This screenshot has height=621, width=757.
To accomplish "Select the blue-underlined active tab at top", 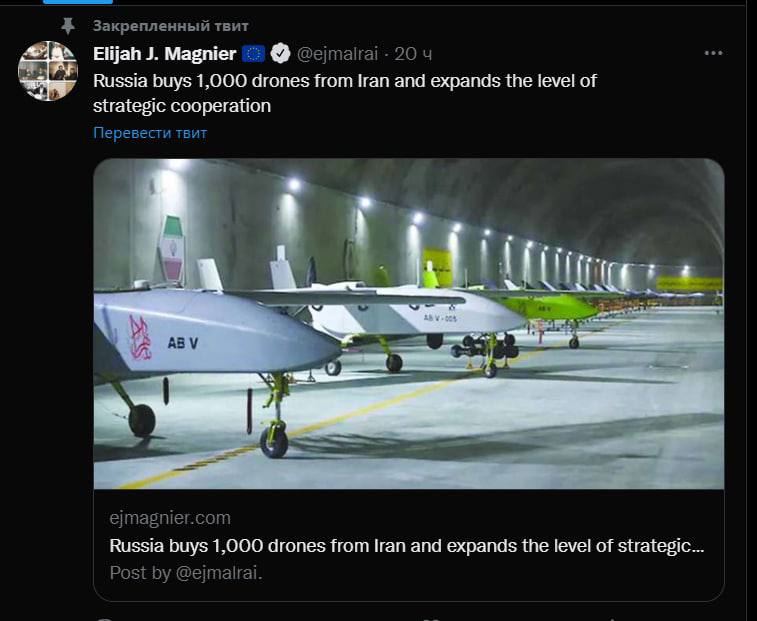I will coord(78,2).
